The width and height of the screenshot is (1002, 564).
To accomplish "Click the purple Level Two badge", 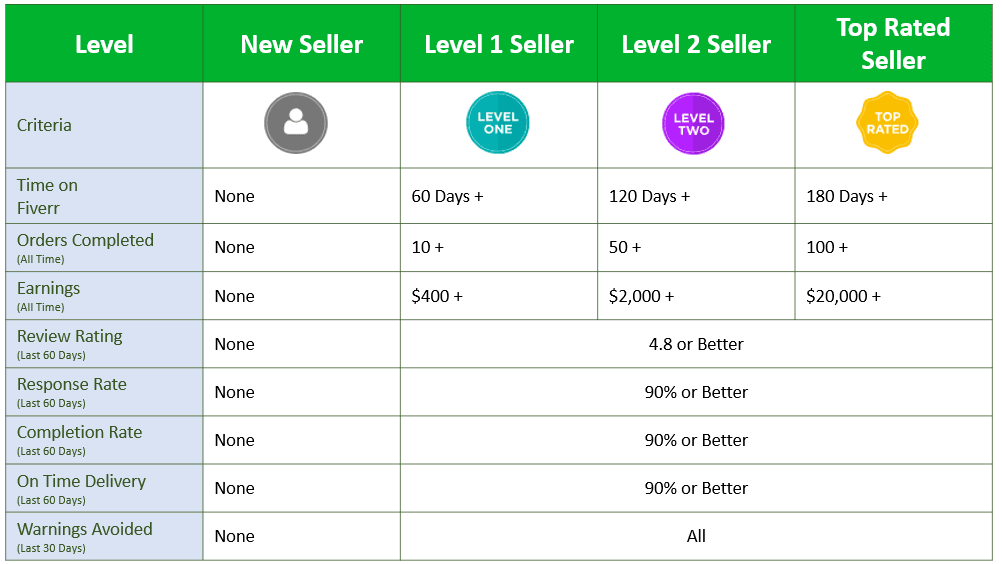I will pos(693,124).
